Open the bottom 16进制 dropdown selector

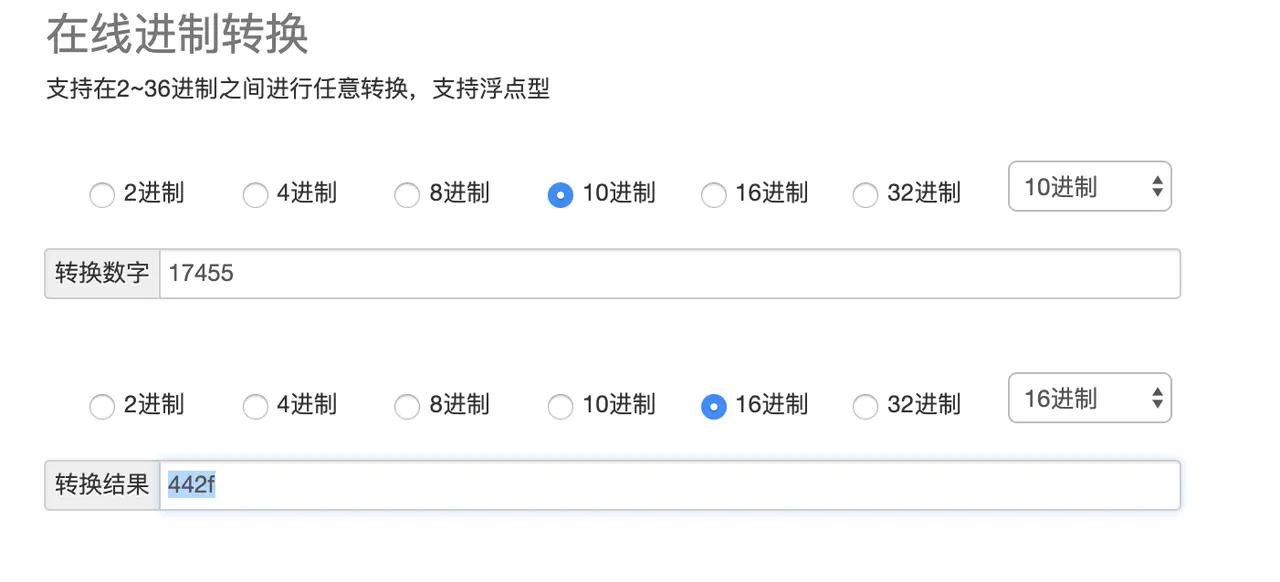click(x=1089, y=398)
